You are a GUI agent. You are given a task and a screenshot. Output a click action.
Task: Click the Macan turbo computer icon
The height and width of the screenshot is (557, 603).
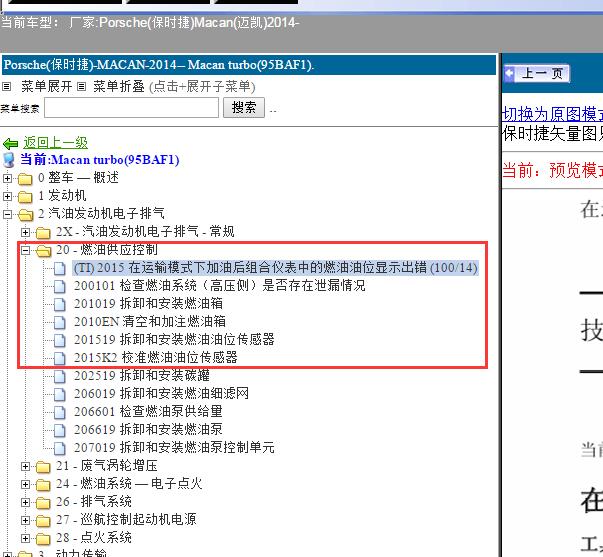[9, 160]
